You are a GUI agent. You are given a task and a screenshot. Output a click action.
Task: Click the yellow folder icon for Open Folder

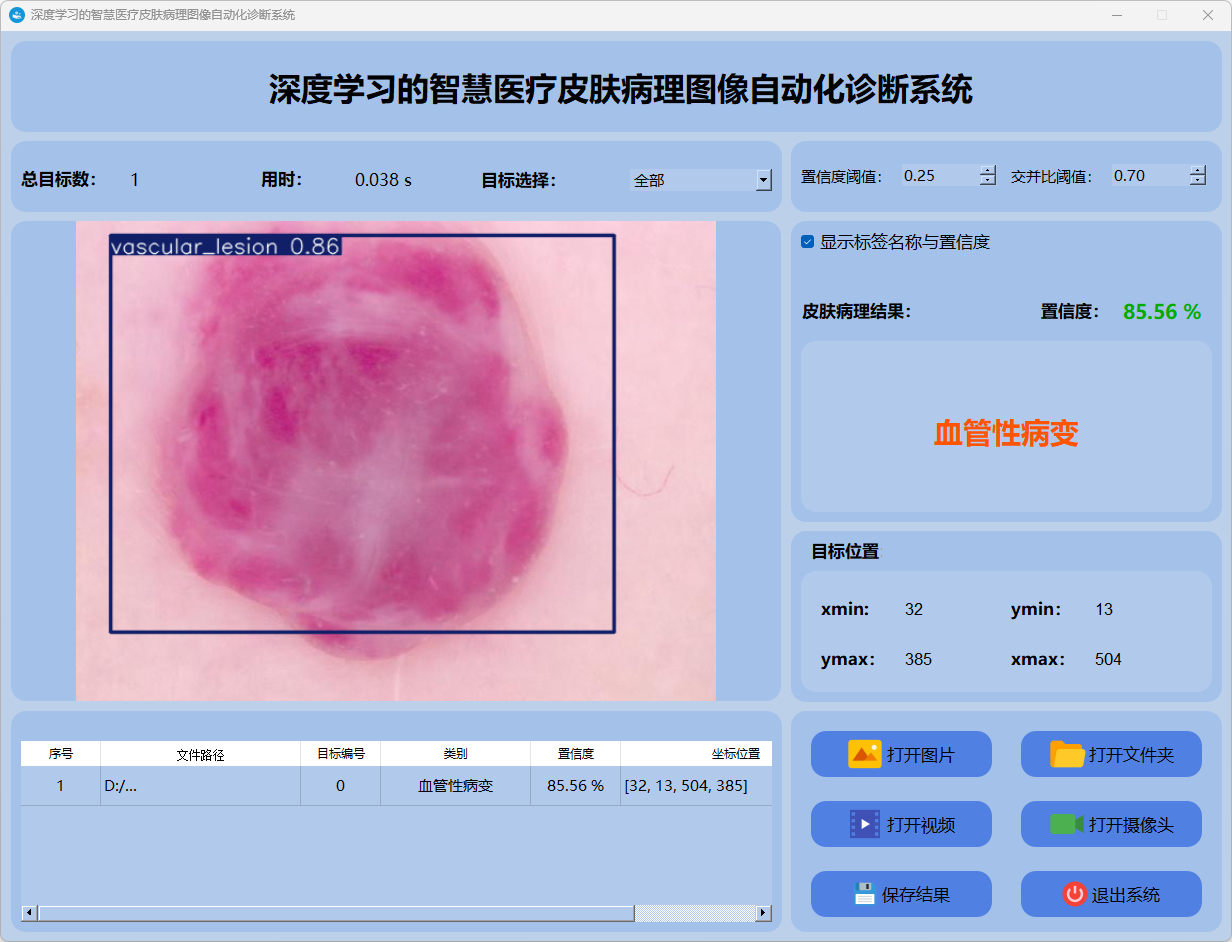click(x=1067, y=754)
